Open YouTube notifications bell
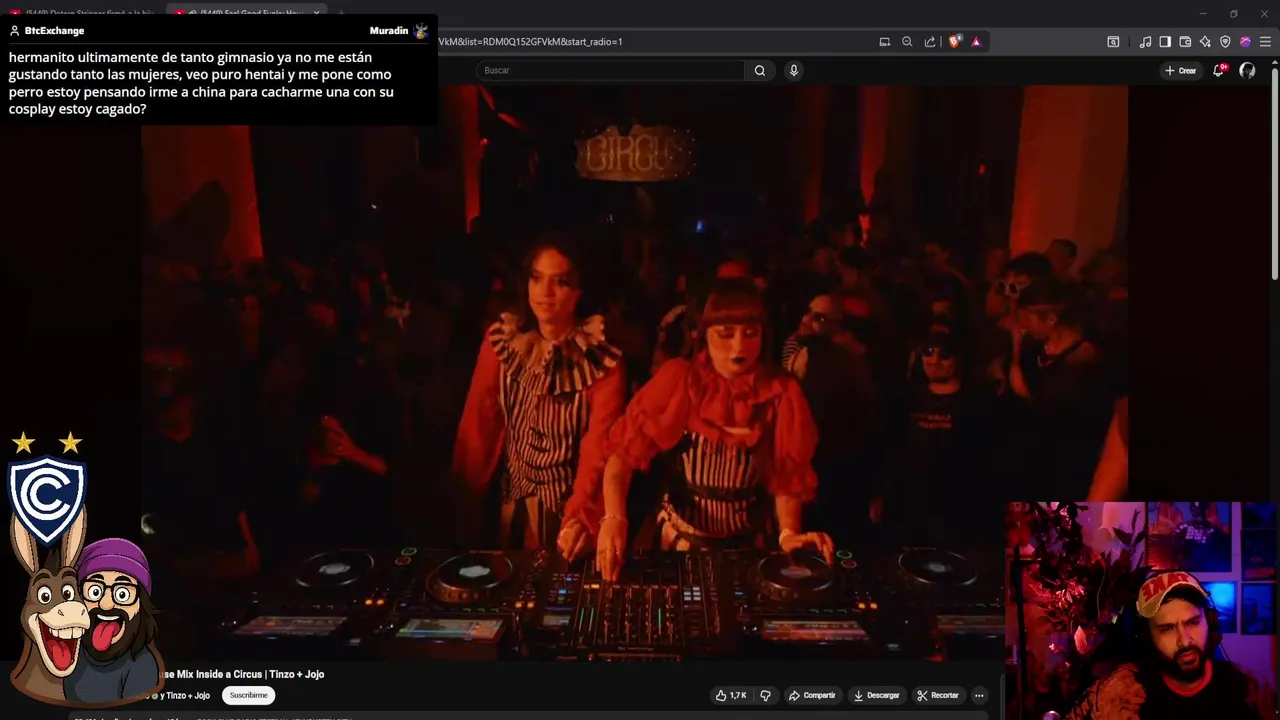The height and width of the screenshot is (720, 1280). click(x=1218, y=70)
